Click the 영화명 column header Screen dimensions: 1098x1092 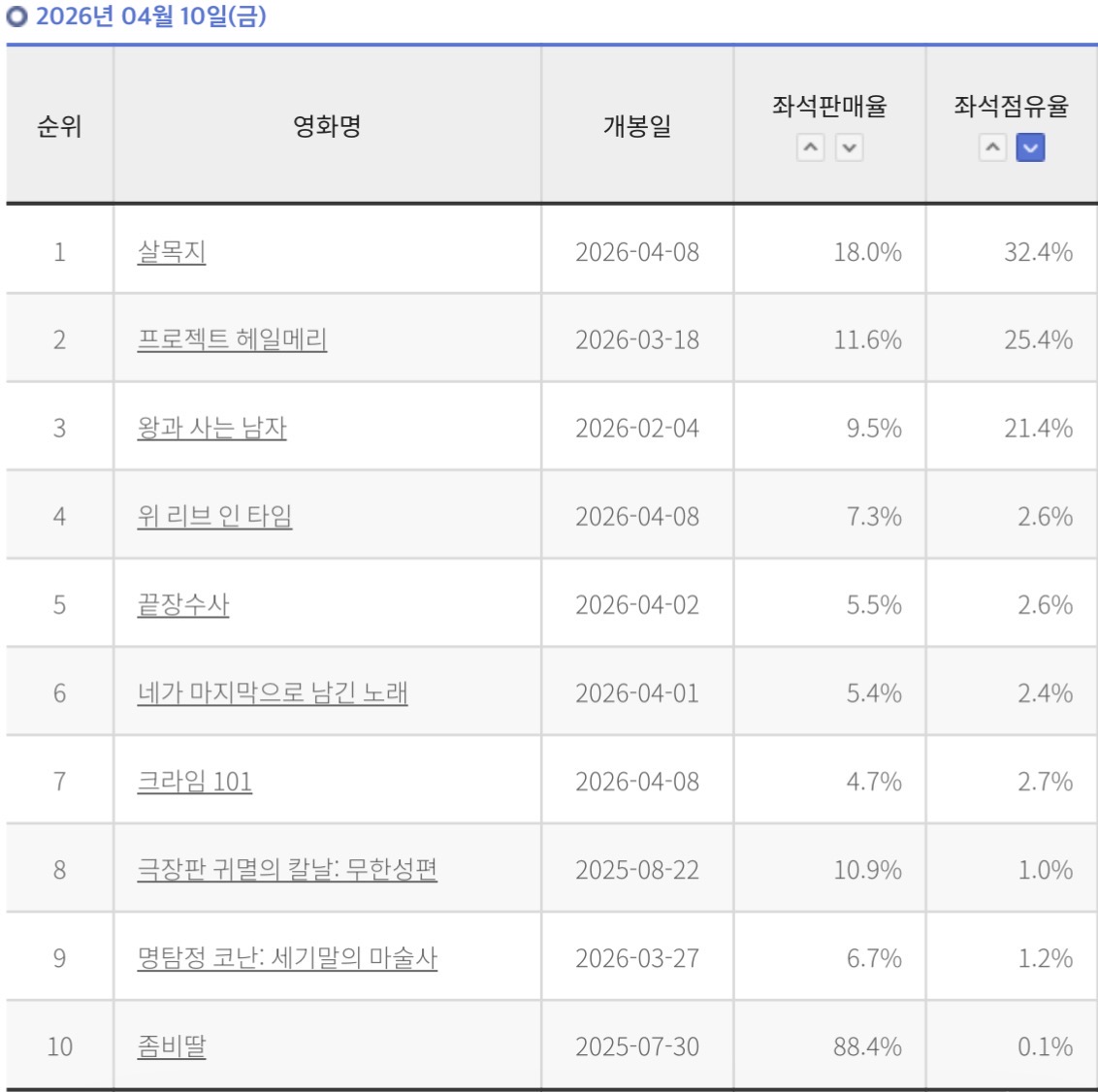(x=327, y=126)
